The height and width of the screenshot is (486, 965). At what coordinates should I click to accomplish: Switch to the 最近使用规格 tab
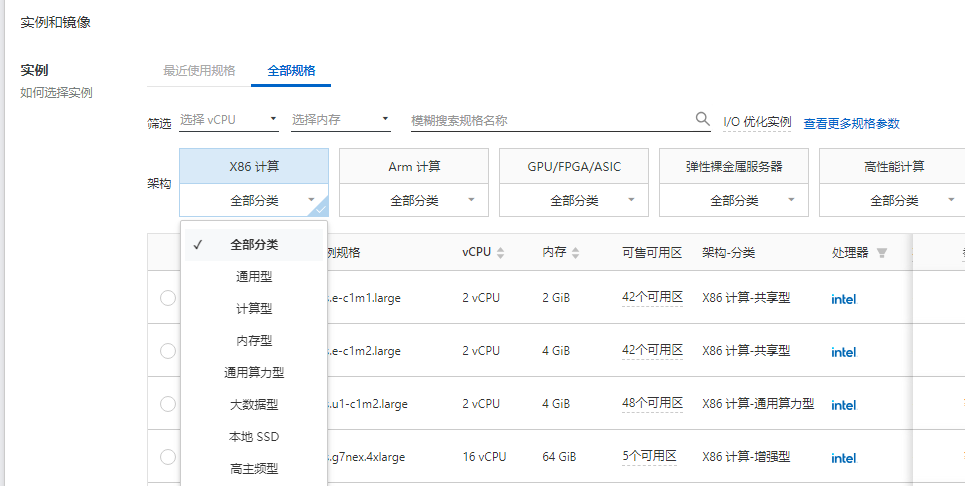pyautogui.click(x=199, y=70)
